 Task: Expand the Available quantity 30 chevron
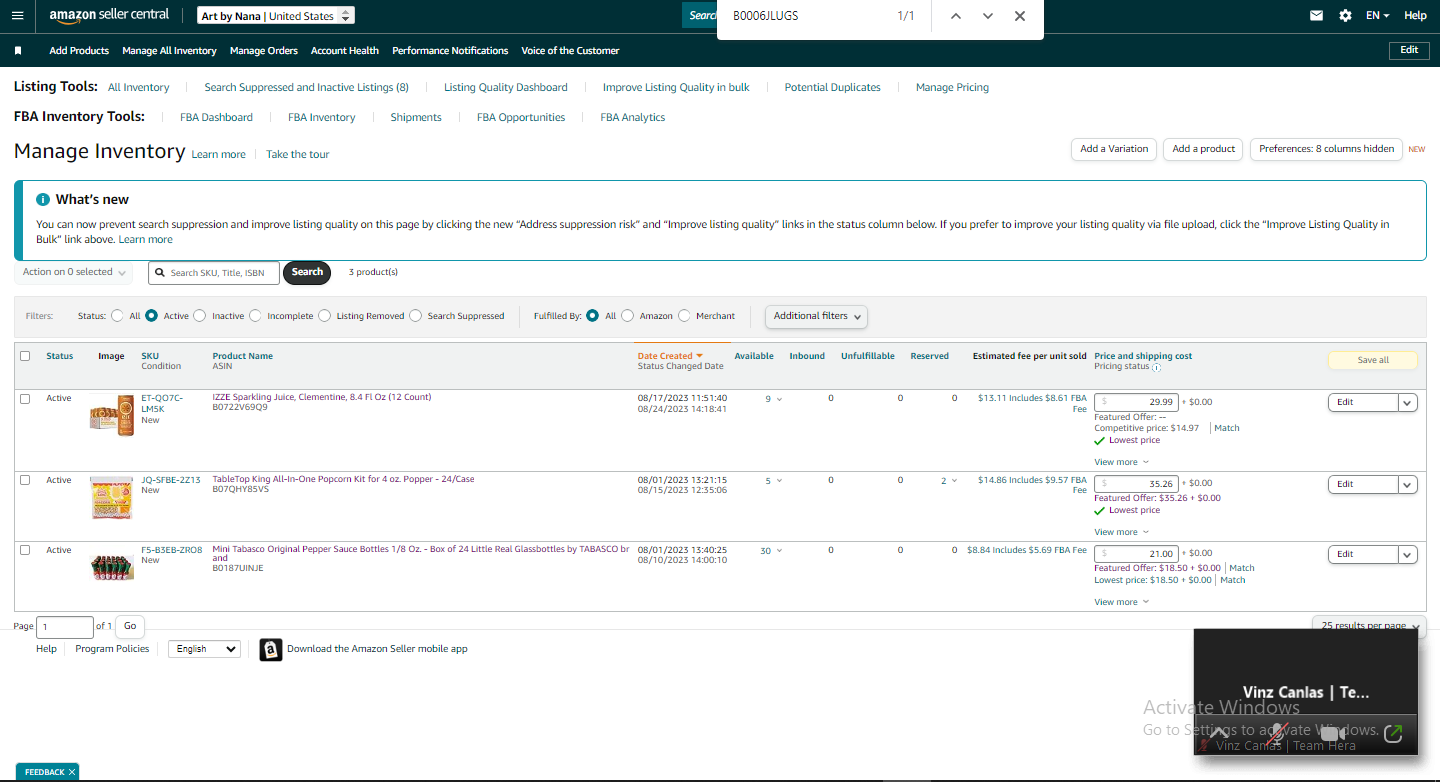point(779,551)
